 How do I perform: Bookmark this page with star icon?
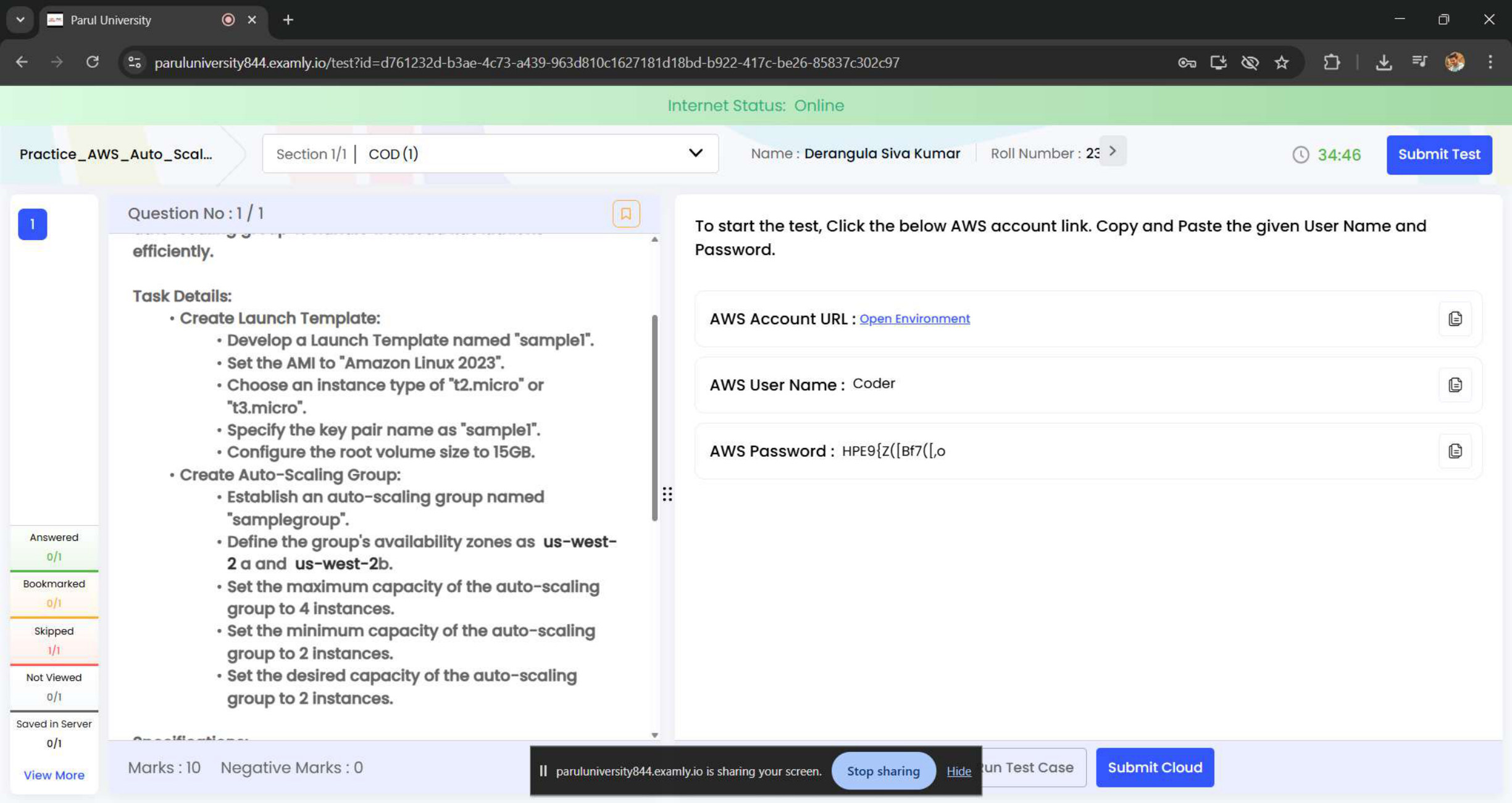click(1282, 62)
